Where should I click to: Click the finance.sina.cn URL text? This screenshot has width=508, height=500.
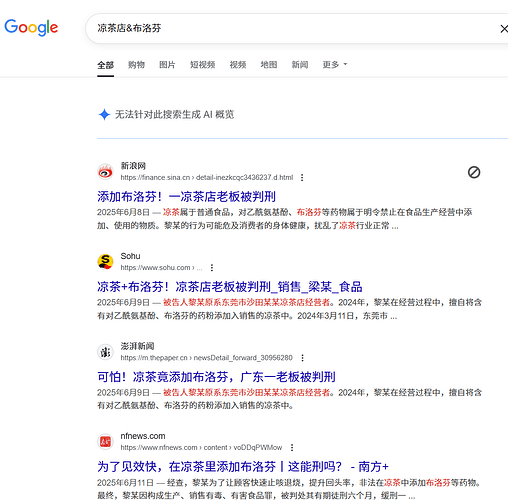207,178
